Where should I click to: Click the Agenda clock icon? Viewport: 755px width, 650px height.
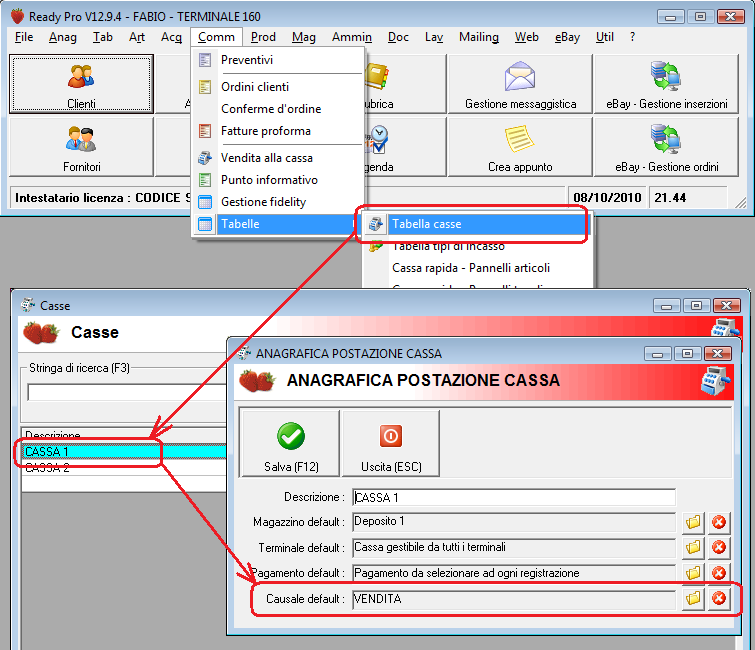click(x=377, y=139)
